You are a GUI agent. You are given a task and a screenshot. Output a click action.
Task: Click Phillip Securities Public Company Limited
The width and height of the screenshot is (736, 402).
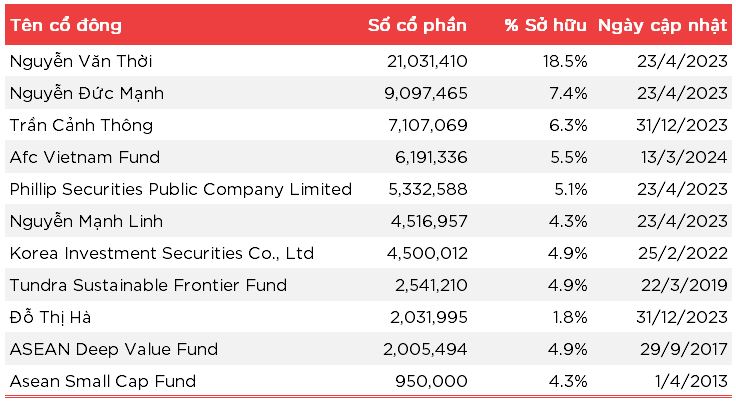coord(180,189)
